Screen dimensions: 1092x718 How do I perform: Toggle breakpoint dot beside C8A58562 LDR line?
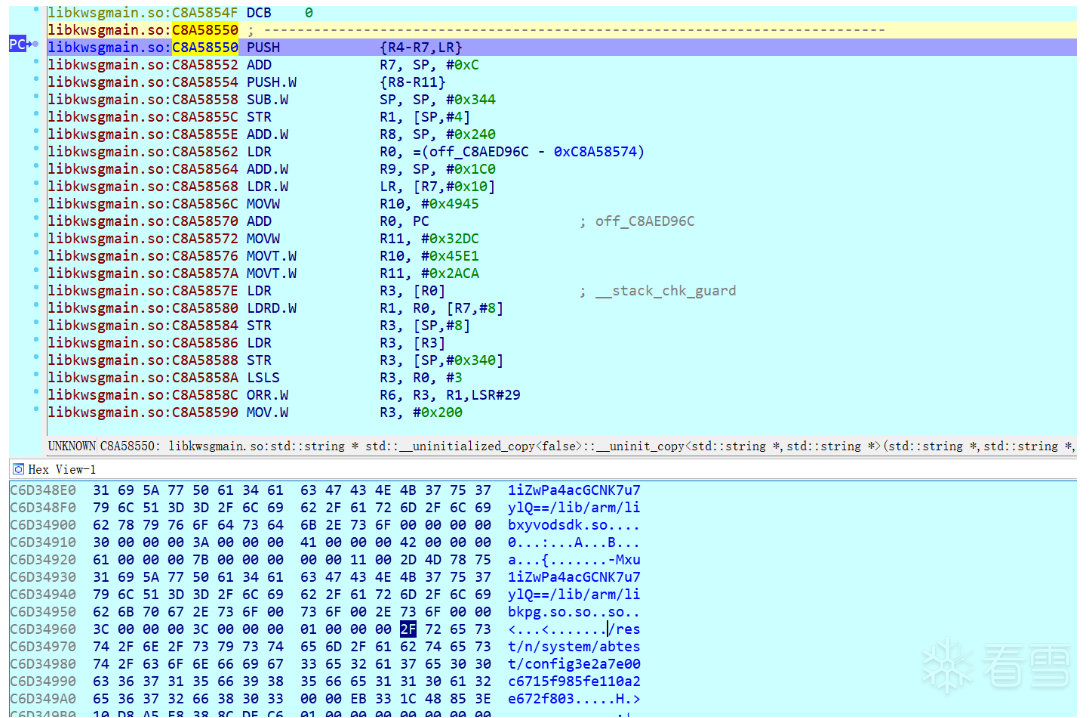pos(36,149)
